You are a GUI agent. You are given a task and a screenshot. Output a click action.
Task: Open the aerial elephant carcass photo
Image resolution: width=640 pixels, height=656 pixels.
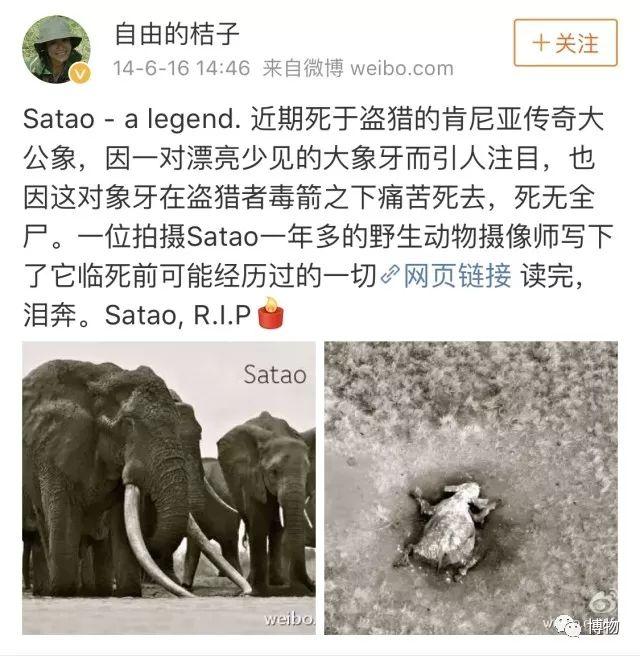(x=471, y=487)
